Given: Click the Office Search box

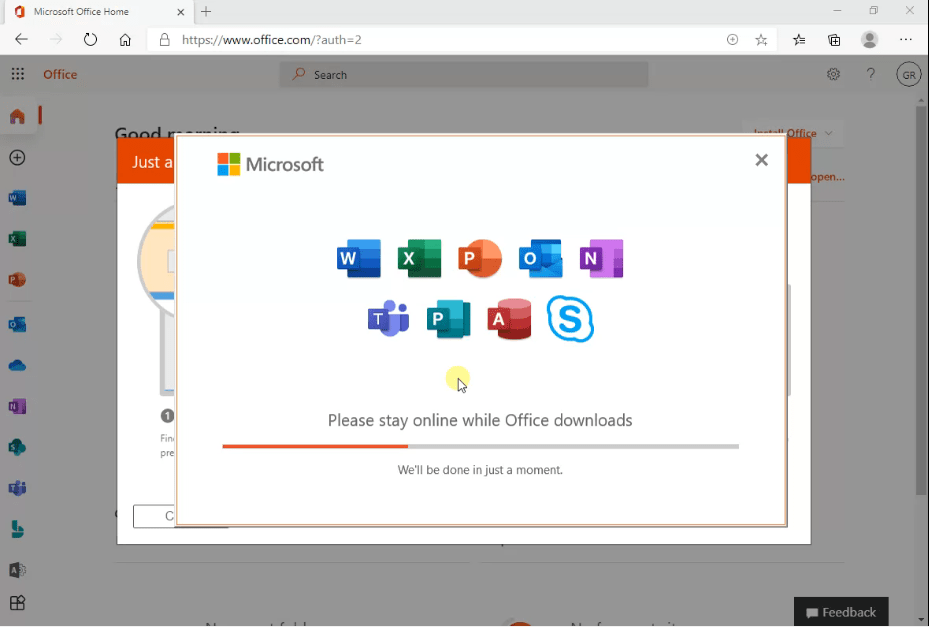Looking at the screenshot, I should pyautogui.click(x=464, y=75).
